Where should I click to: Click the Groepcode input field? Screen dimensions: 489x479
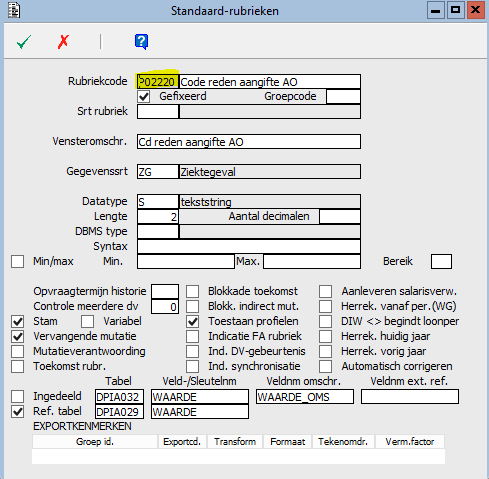point(343,97)
